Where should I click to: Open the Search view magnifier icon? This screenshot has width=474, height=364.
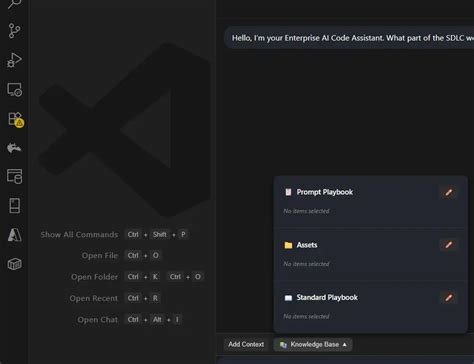14,4
